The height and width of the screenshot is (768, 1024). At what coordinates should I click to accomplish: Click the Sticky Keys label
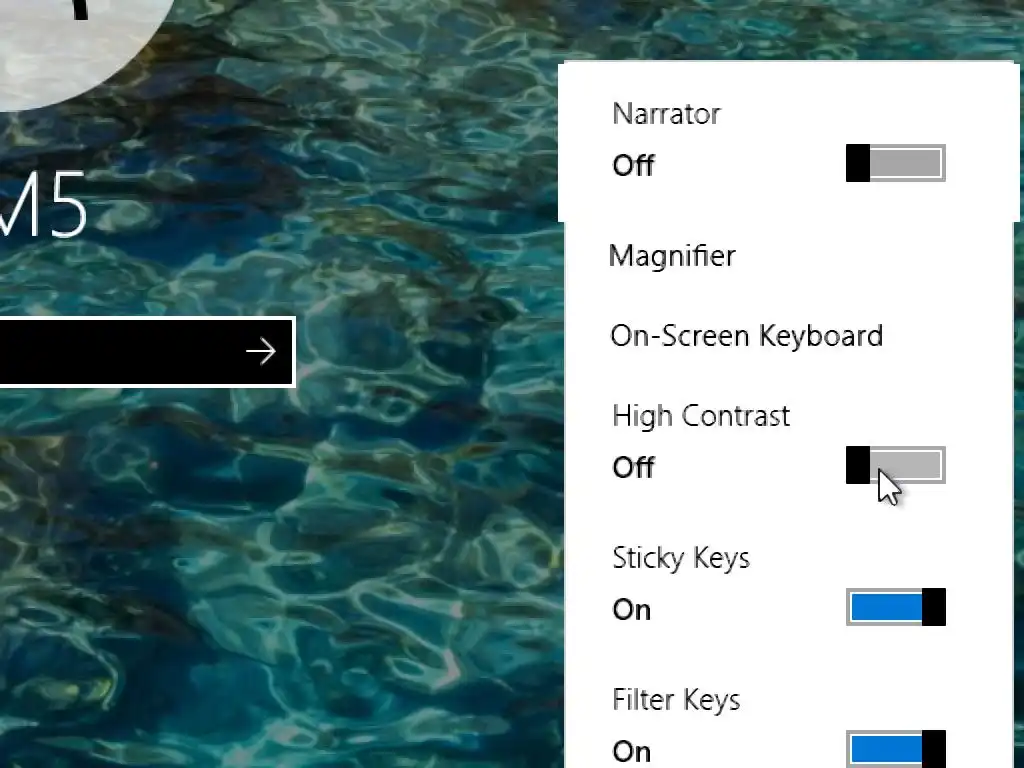[681, 558]
